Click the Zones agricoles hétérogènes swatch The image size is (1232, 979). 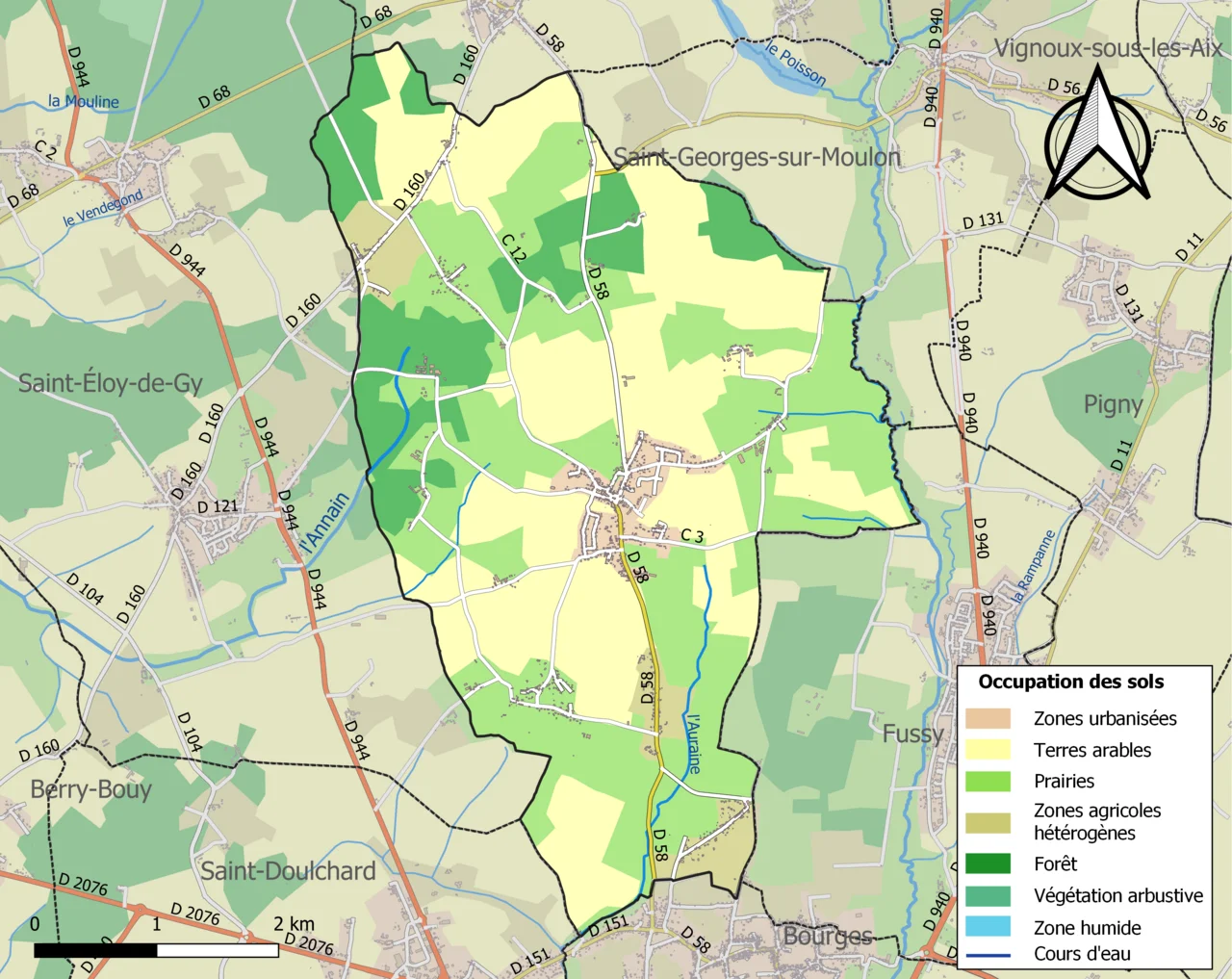[x=988, y=822]
